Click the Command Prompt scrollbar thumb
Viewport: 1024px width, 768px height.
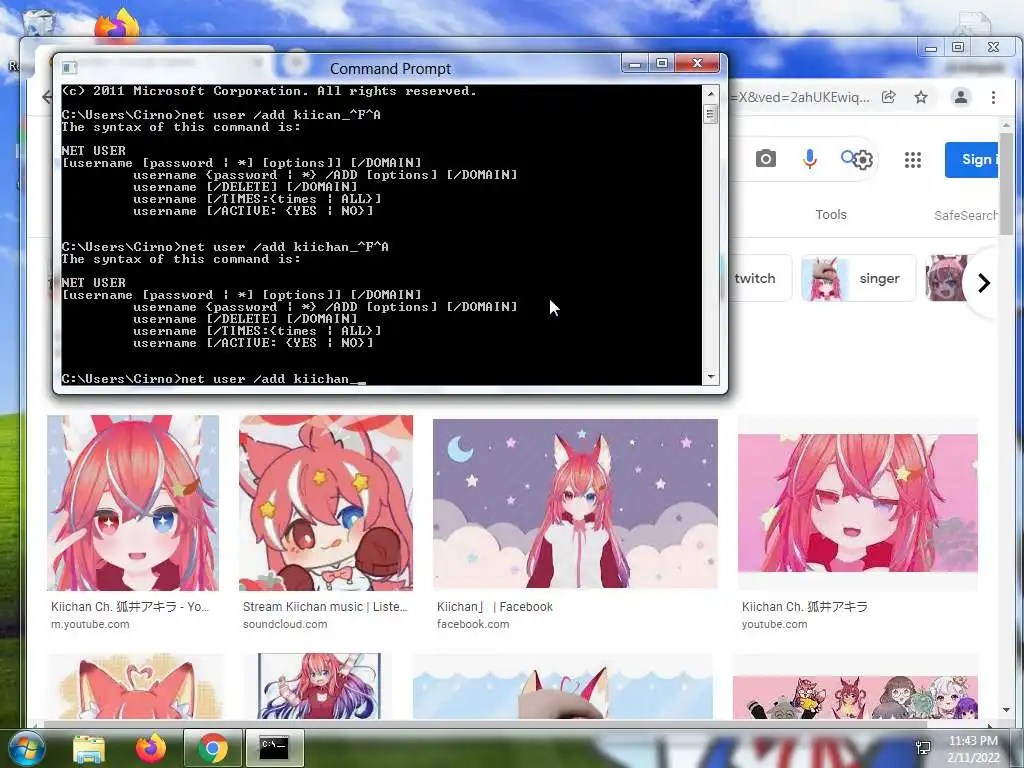point(711,114)
